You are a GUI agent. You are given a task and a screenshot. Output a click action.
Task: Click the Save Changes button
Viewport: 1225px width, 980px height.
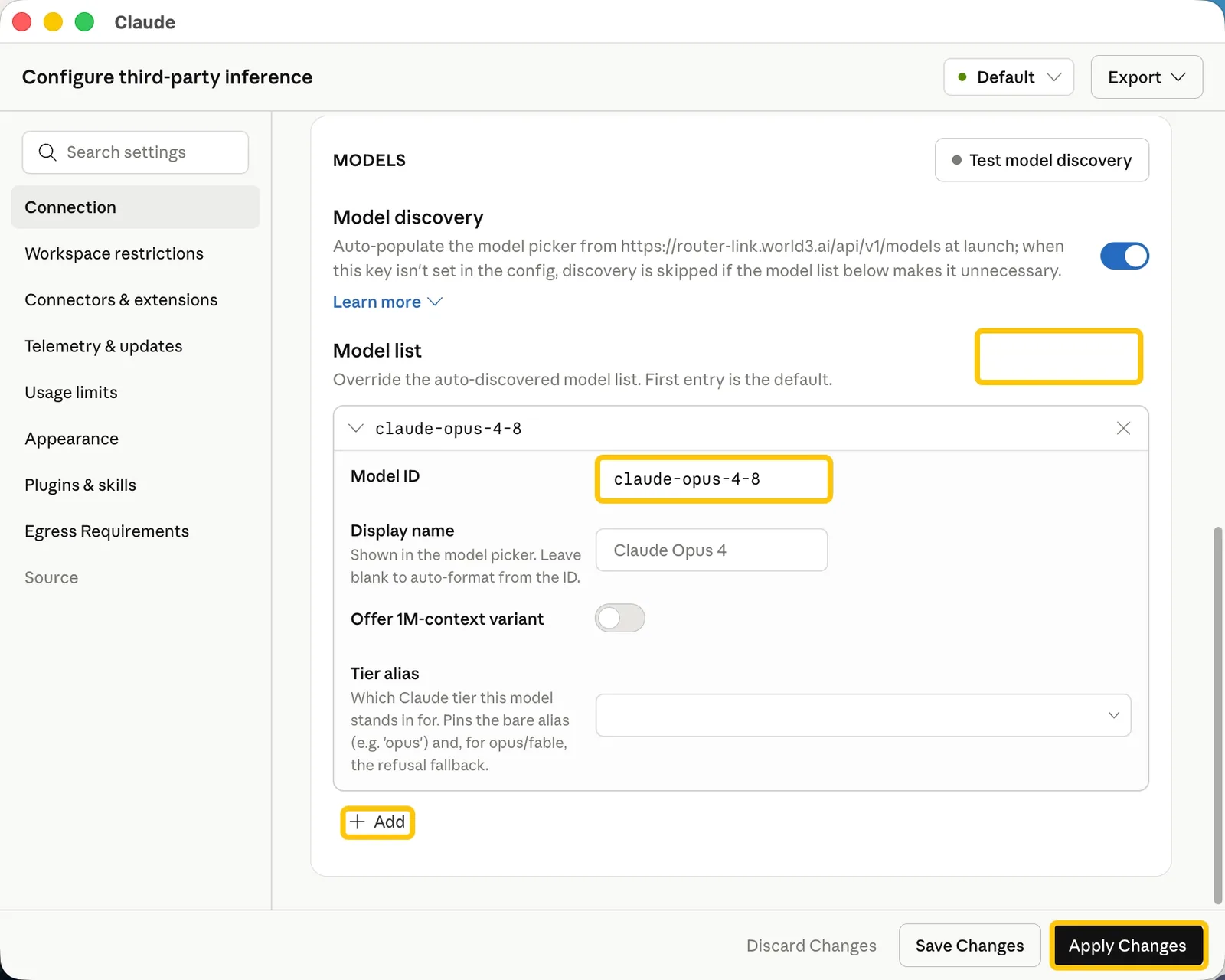coord(969,946)
